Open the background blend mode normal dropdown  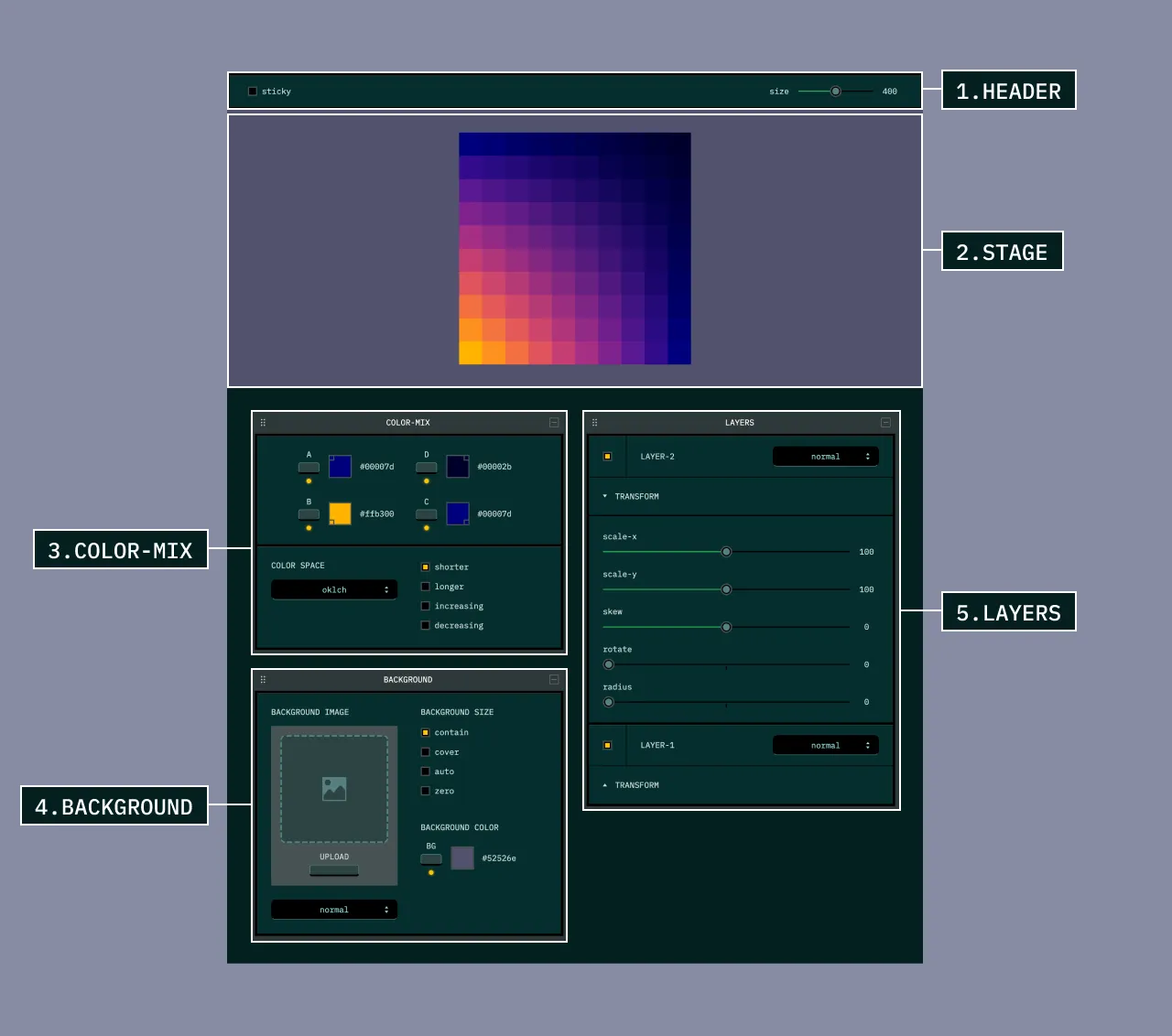pyautogui.click(x=333, y=909)
